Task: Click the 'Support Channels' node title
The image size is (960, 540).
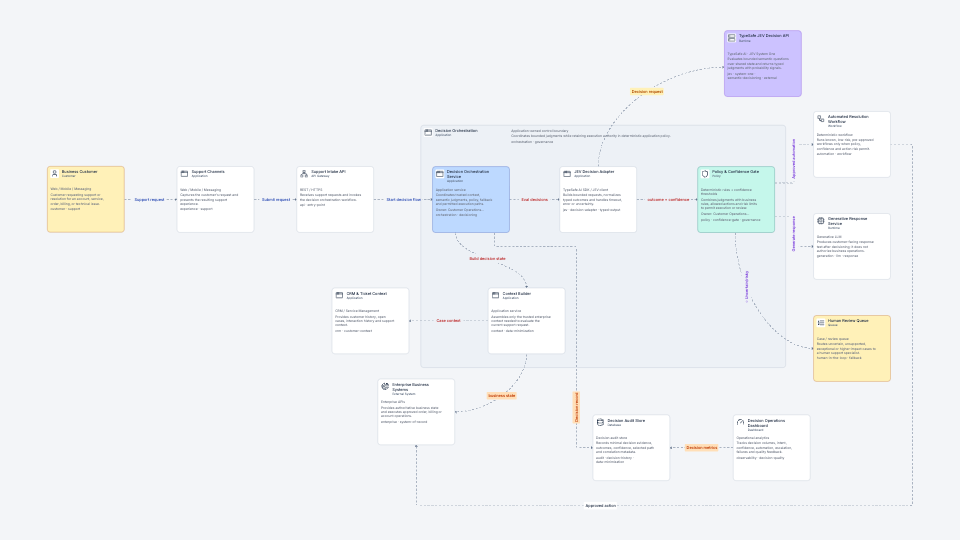Action: (x=208, y=172)
